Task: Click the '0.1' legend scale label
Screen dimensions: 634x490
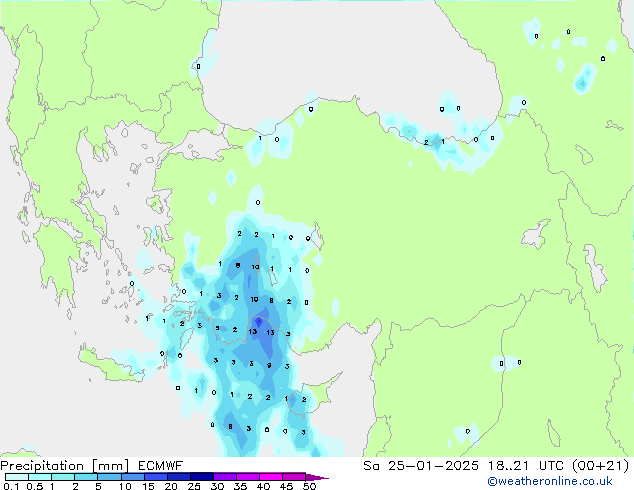Action: (11, 486)
